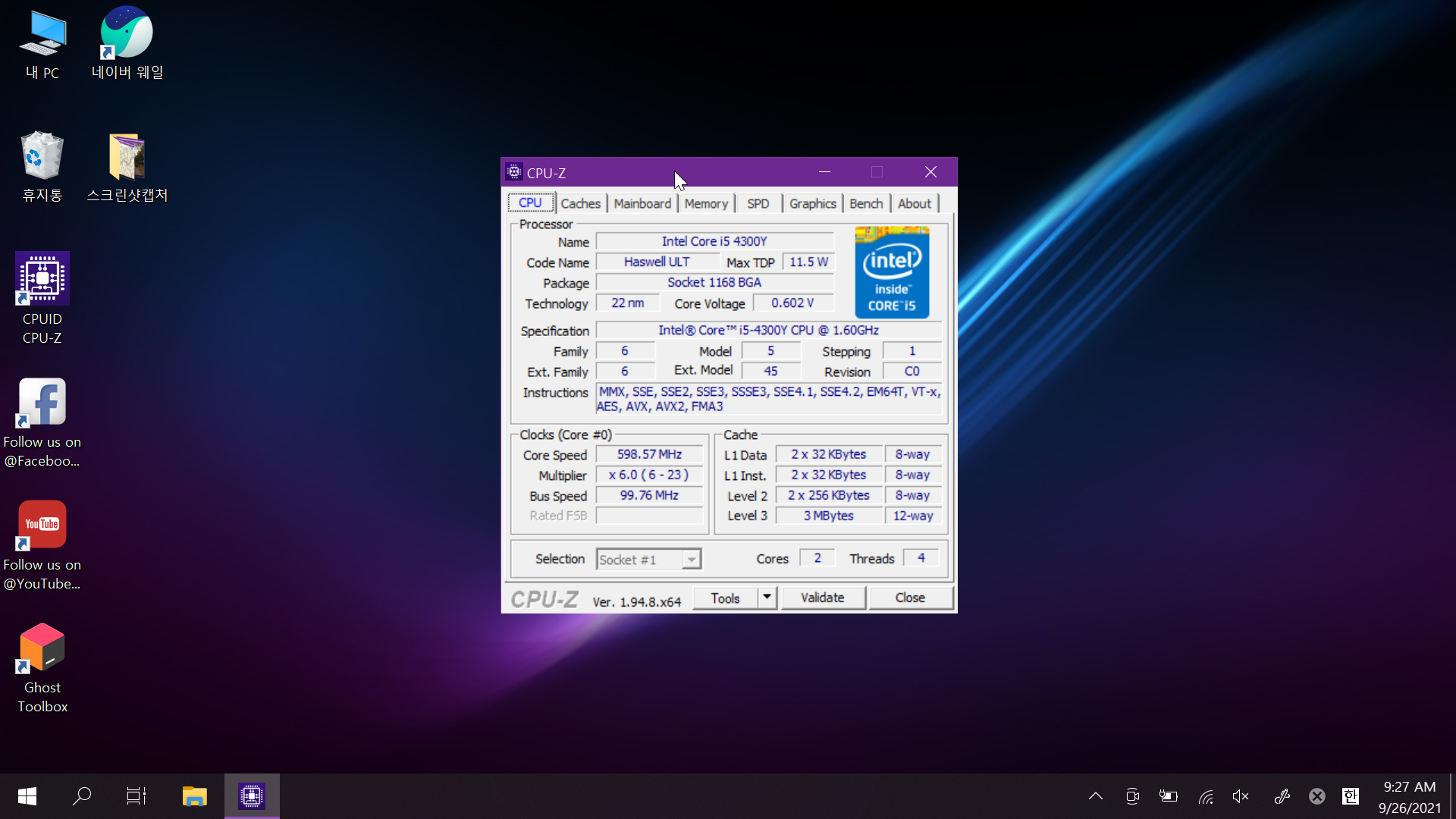Click the muted volume tray icon
This screenshot has width=1456, height=819.
pyautogui.click(x=1241, y=796)
